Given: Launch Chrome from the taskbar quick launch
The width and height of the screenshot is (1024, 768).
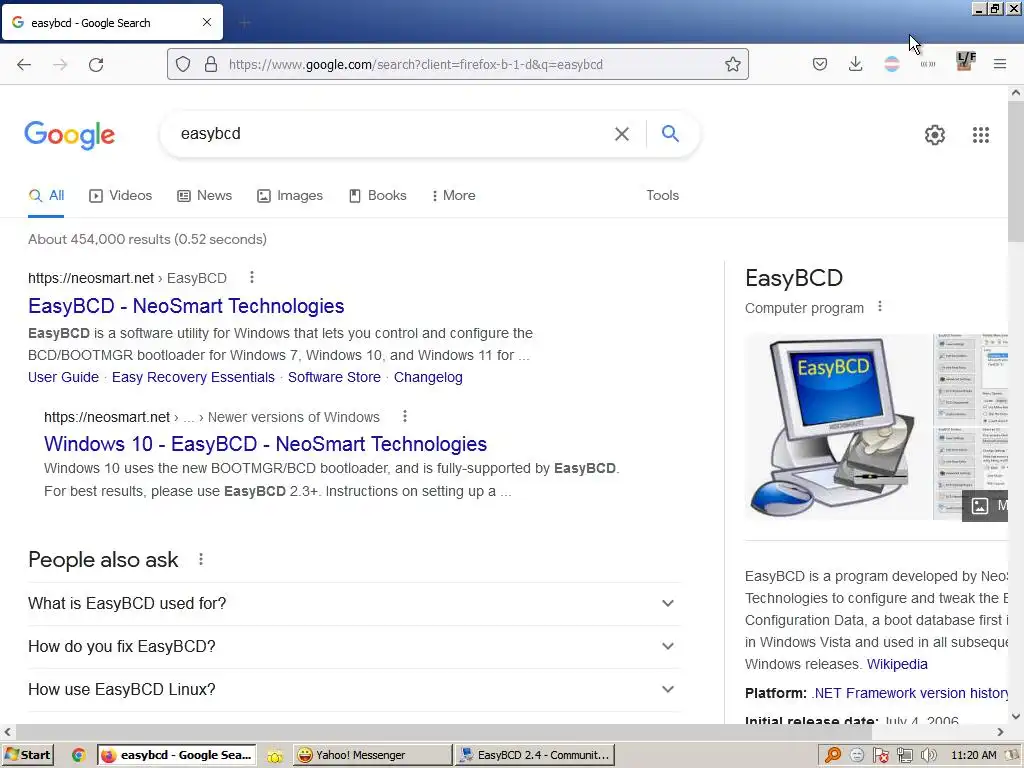Looking at the screenshot, I should (78, 756).
